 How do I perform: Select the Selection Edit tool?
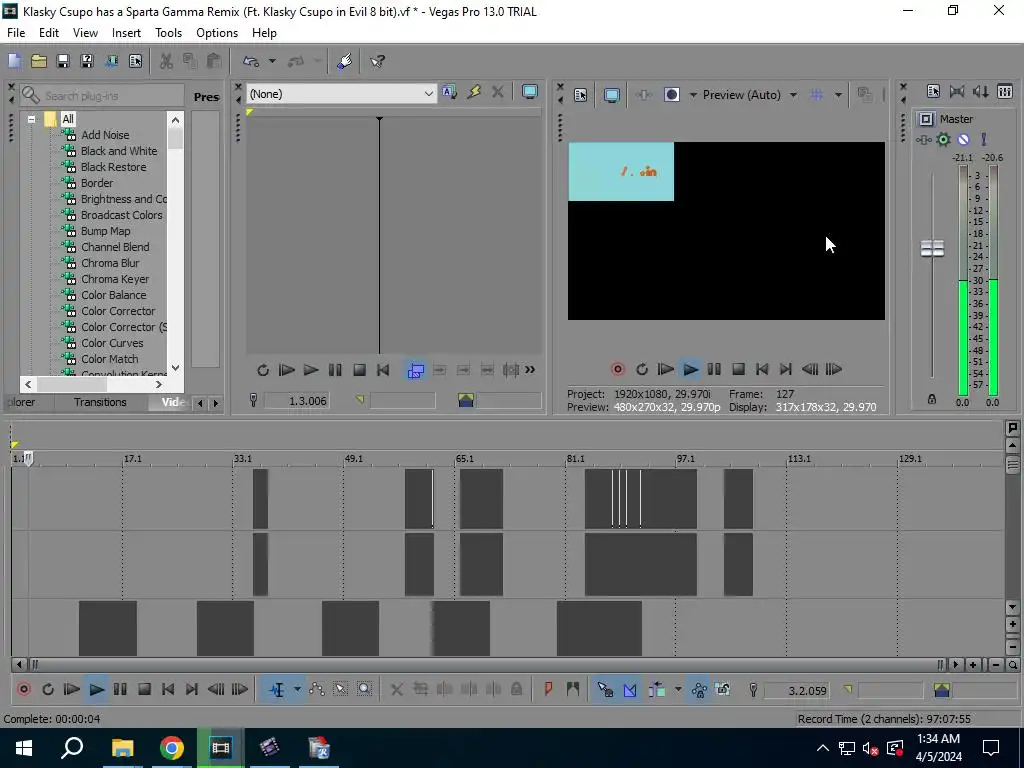(340, 689)
